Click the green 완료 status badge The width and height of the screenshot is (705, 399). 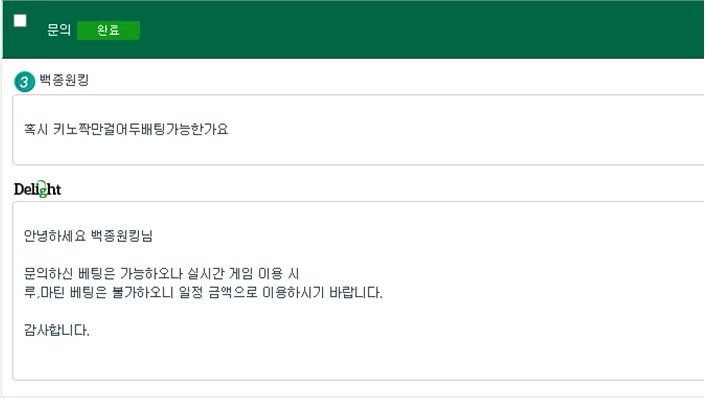pos(108,31)
